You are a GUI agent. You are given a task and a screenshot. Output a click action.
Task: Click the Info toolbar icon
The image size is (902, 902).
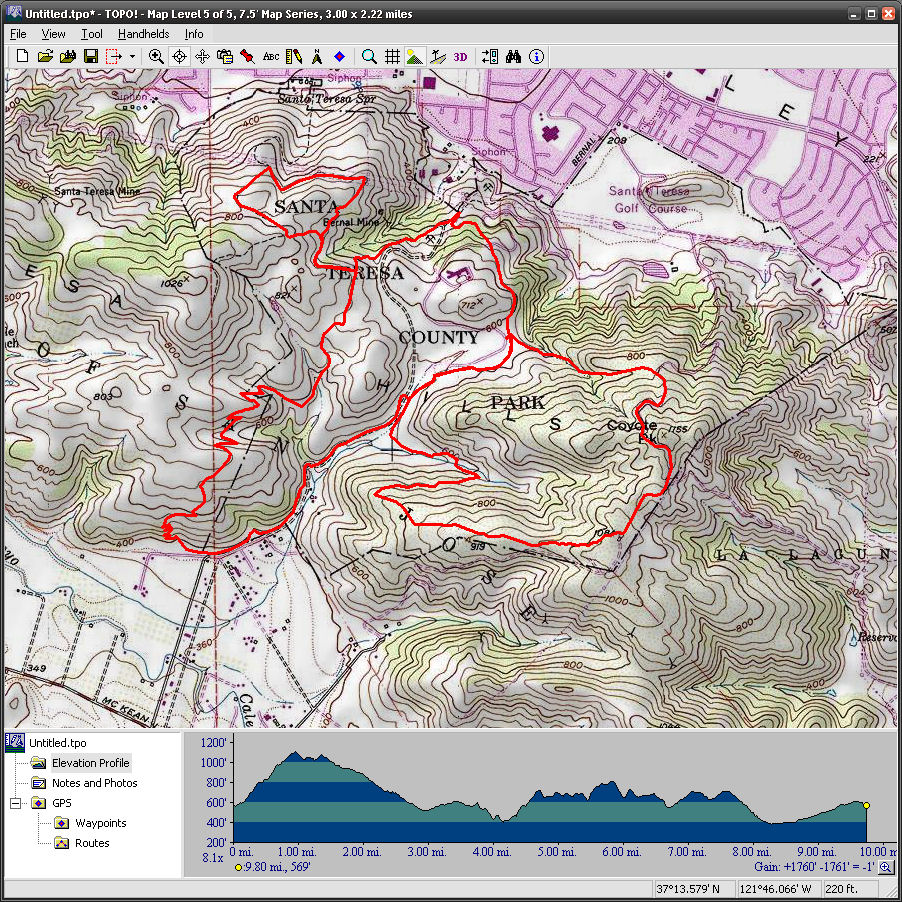click(x=537, y=56)
